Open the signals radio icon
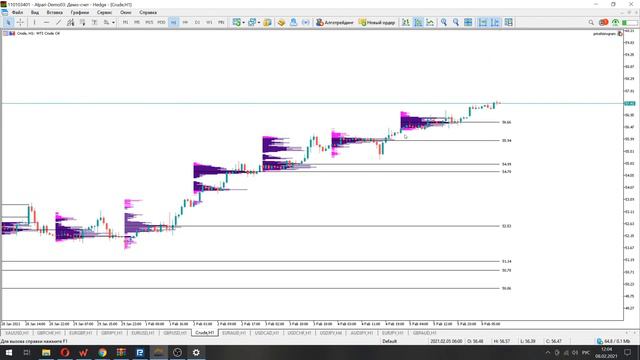 click(305, 22)
